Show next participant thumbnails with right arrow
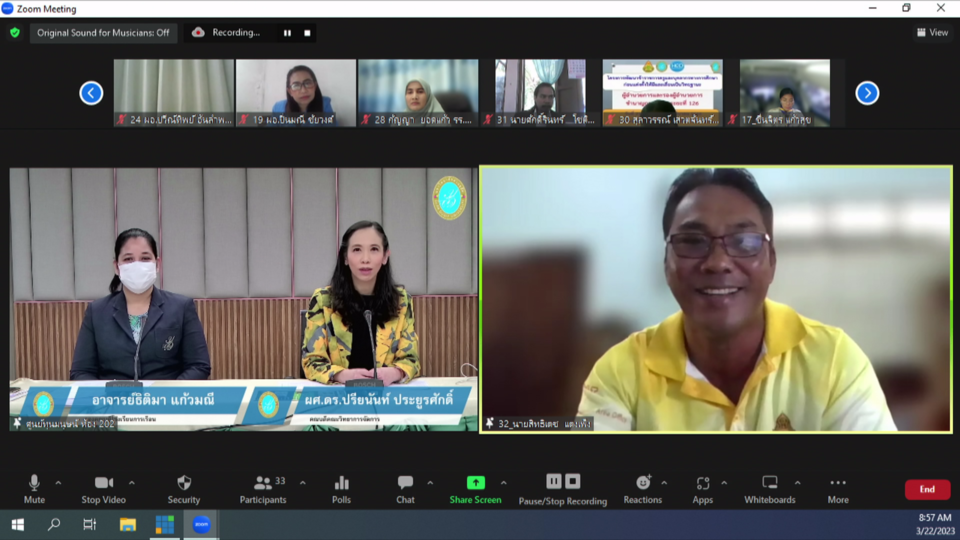Image resolution: width=960 pixels, height=540 pixels. tap(867, 93)
